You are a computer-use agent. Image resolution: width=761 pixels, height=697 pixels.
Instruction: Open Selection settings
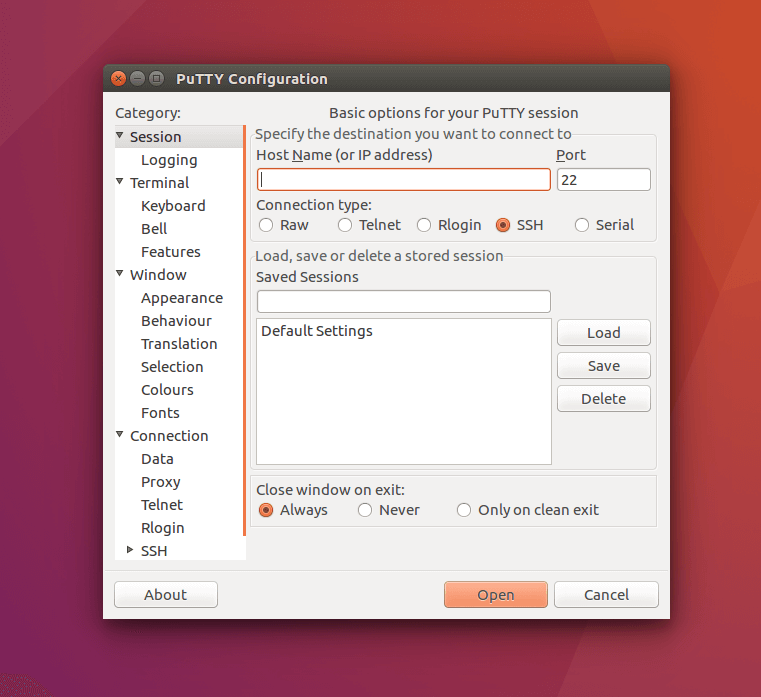[172, 367]
